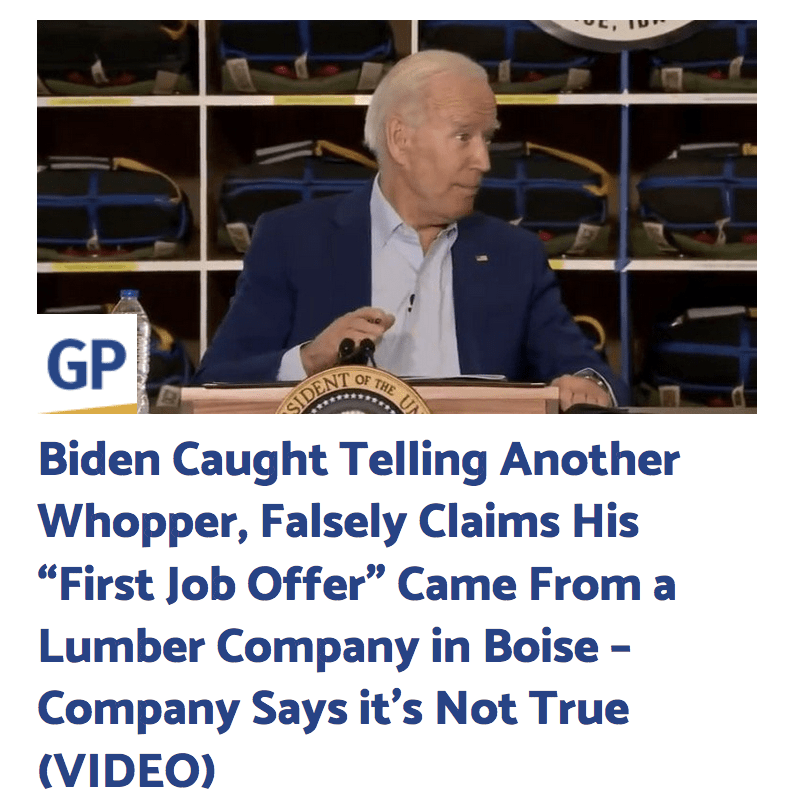Click the word 'Biden' in the headline
This screenshot has height=810, width=796.
coord(100,459)
